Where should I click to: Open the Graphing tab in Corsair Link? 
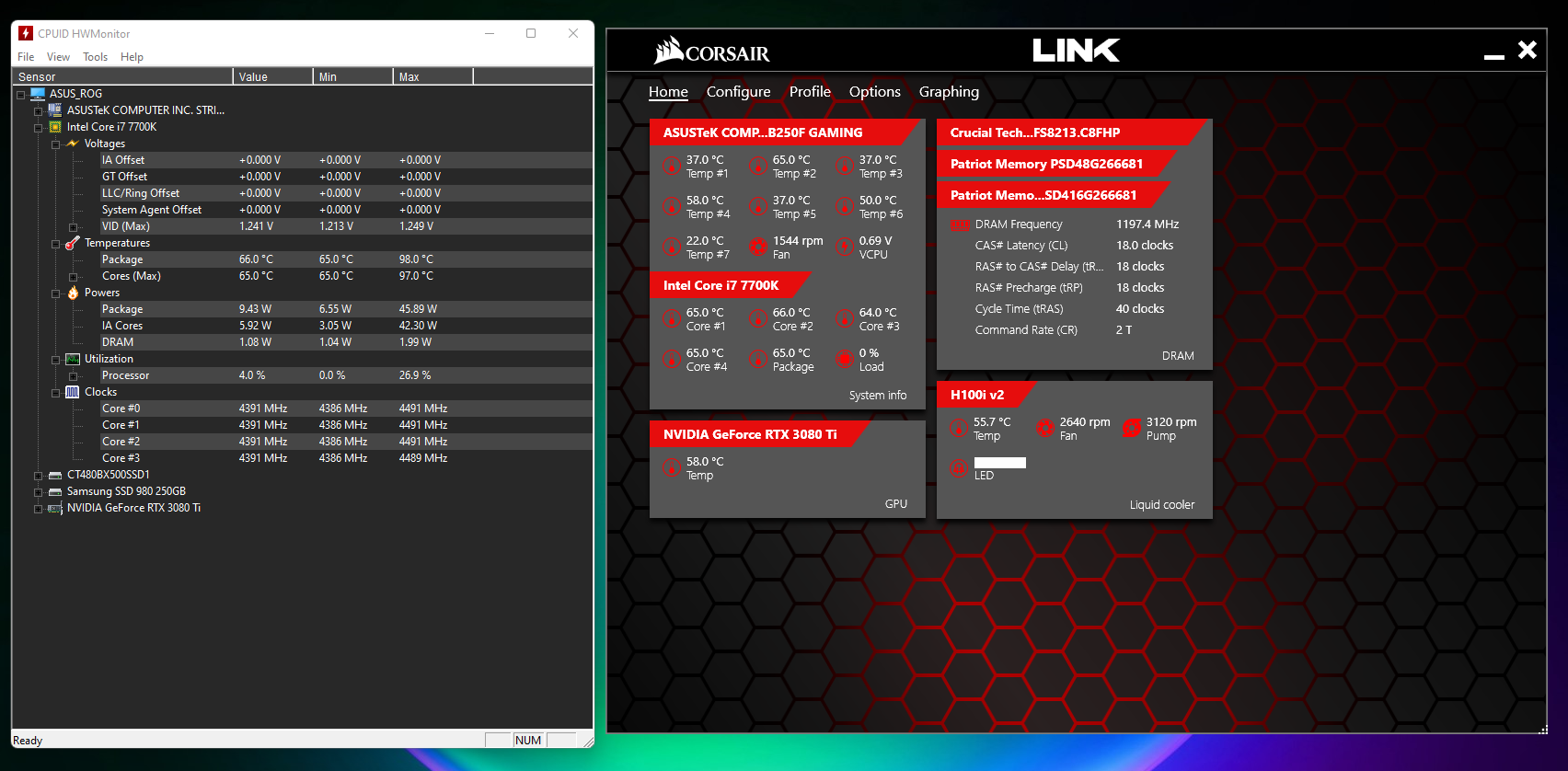(949, 92)
